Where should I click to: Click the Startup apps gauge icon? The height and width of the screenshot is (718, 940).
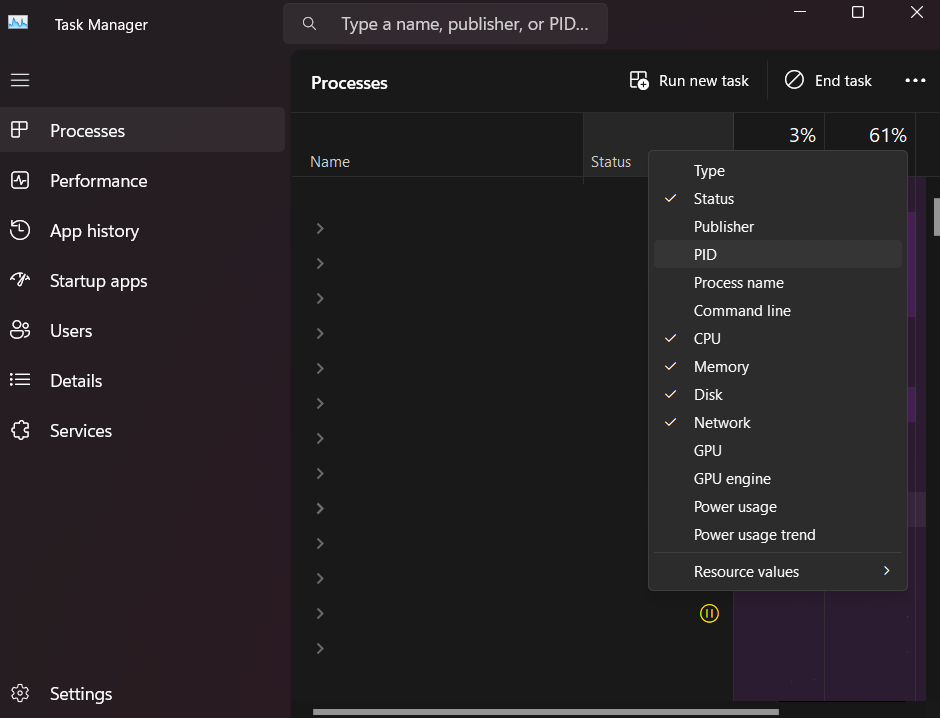tap(20, 279)
